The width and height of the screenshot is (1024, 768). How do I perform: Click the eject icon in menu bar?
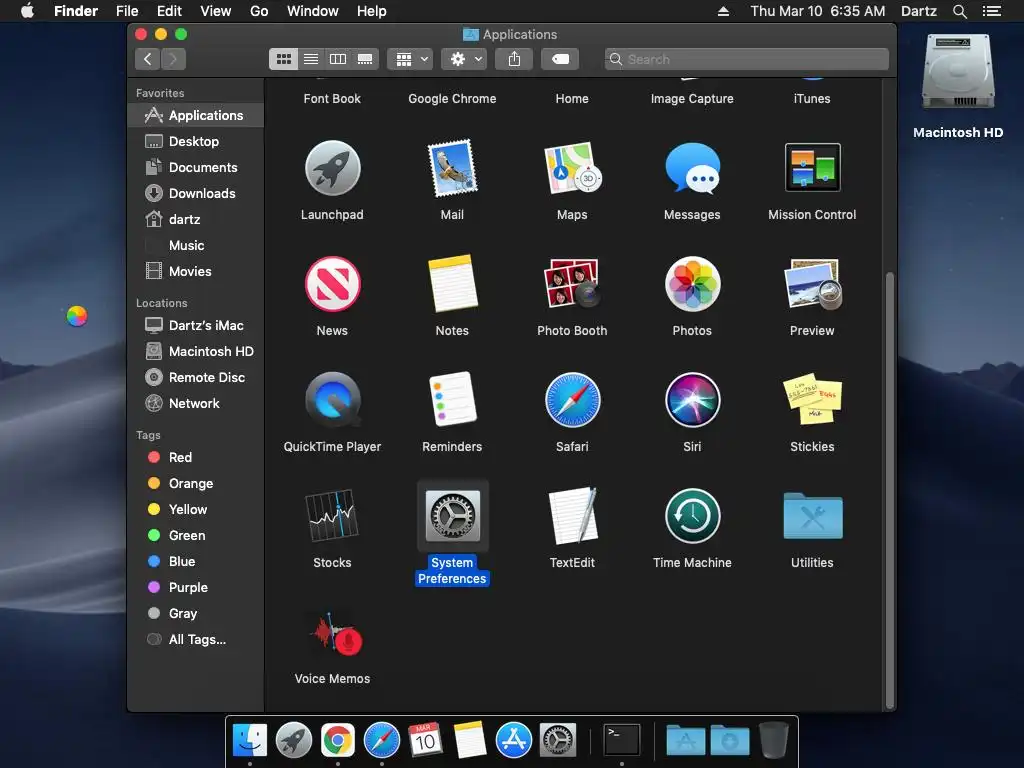pyautogui.click(x=723, y=11)
